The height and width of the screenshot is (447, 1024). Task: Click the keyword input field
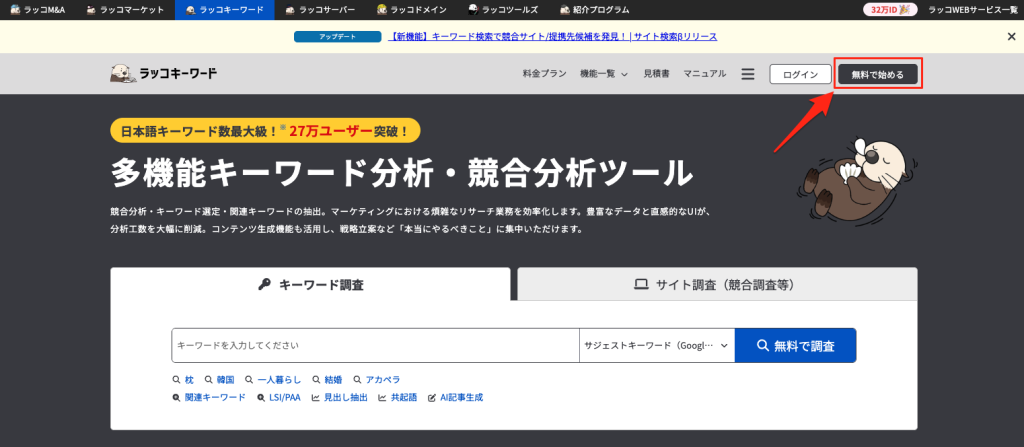[x=375, y=345]
